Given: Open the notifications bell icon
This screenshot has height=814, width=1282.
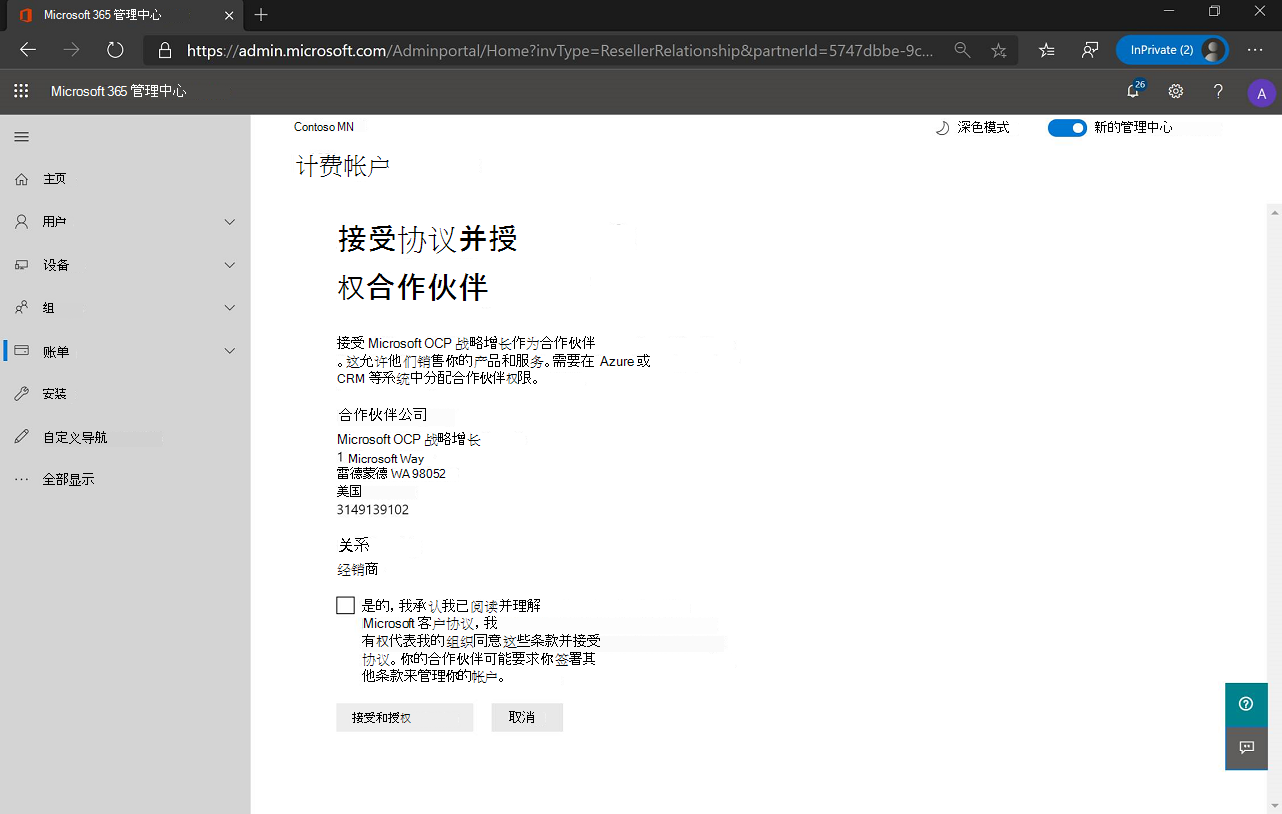Looking at the screenshot, I should (x=1134, y=91).
